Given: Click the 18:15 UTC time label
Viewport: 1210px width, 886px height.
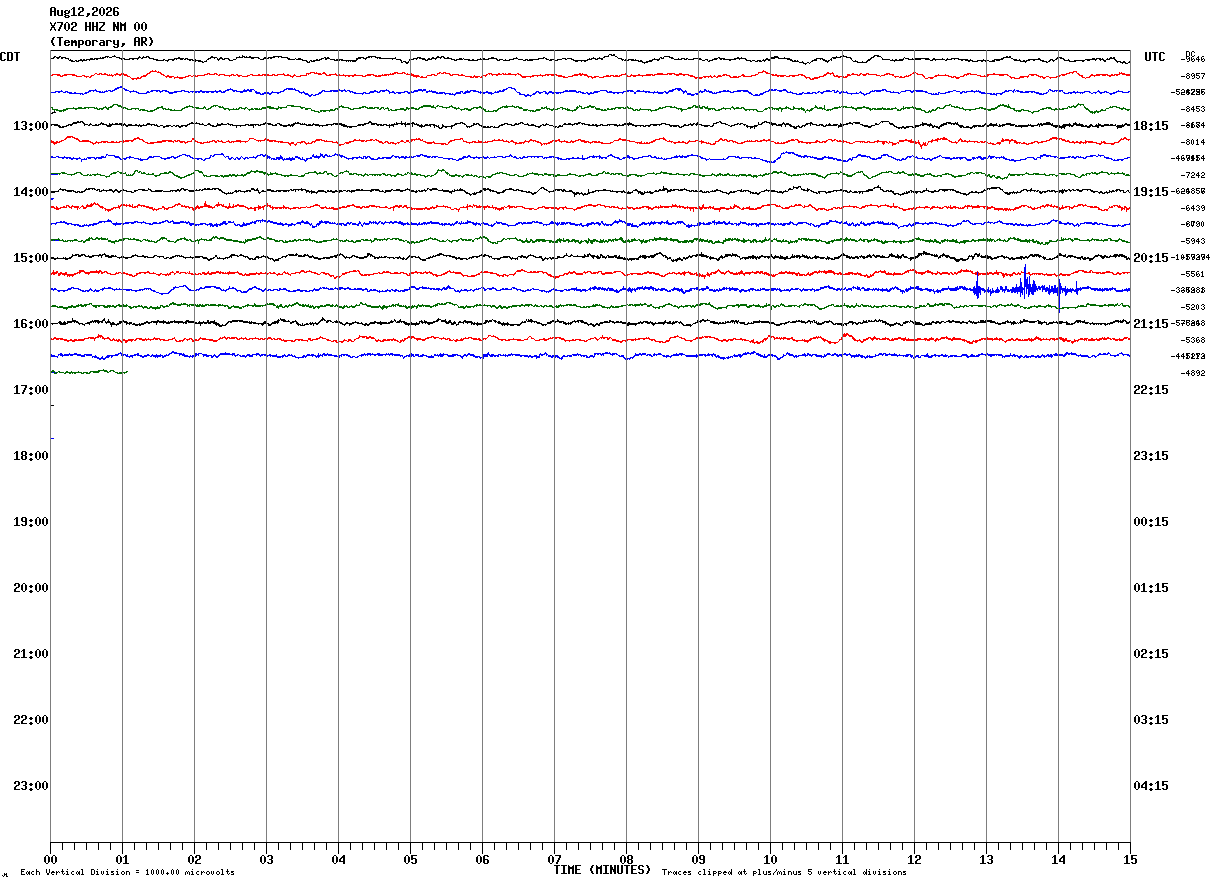Looking at the screenshot, I should [x=1151, y=126].
